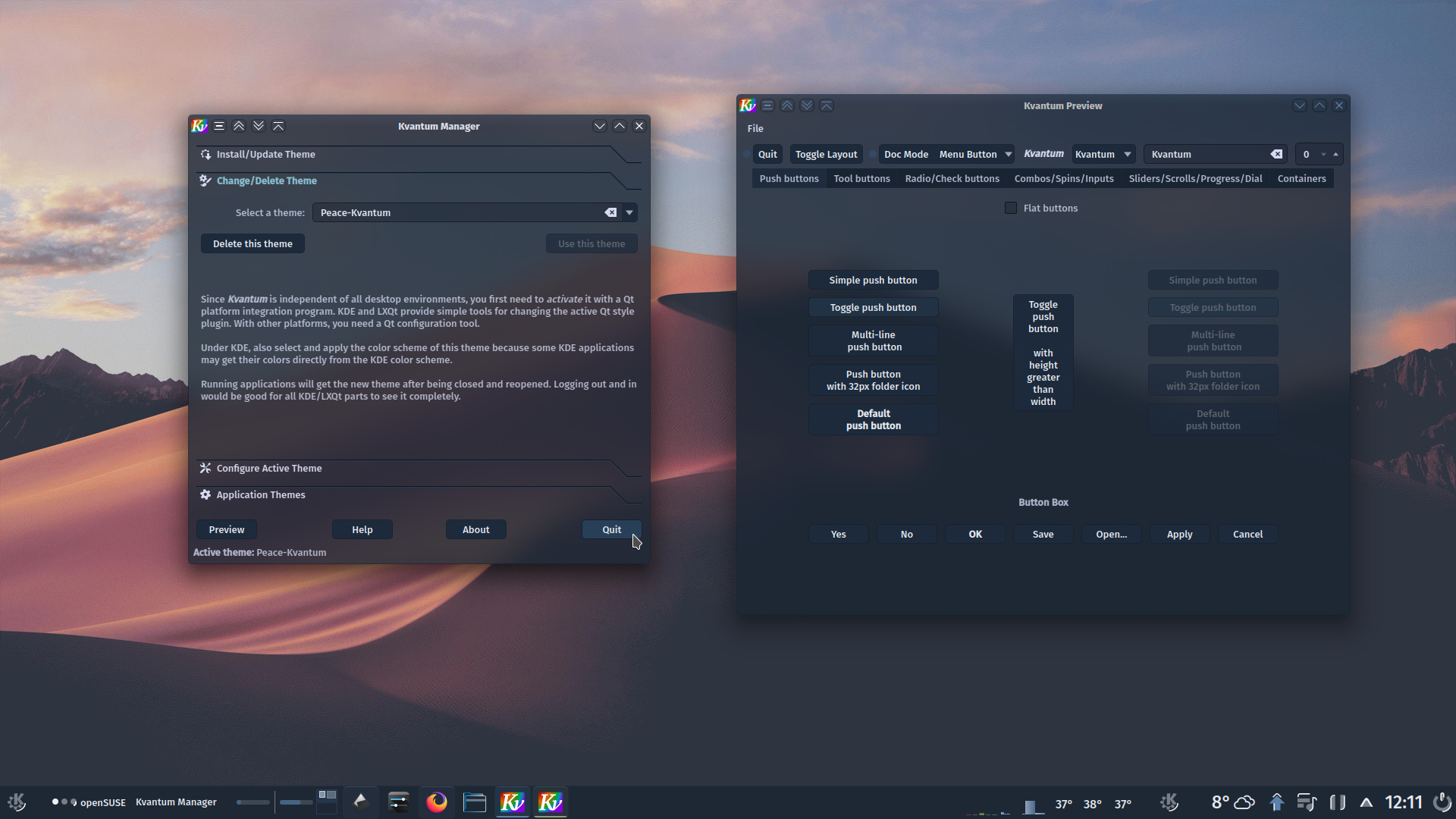
Task: Collapse the Change/Delete Theme section
Action: coord(418,180)
